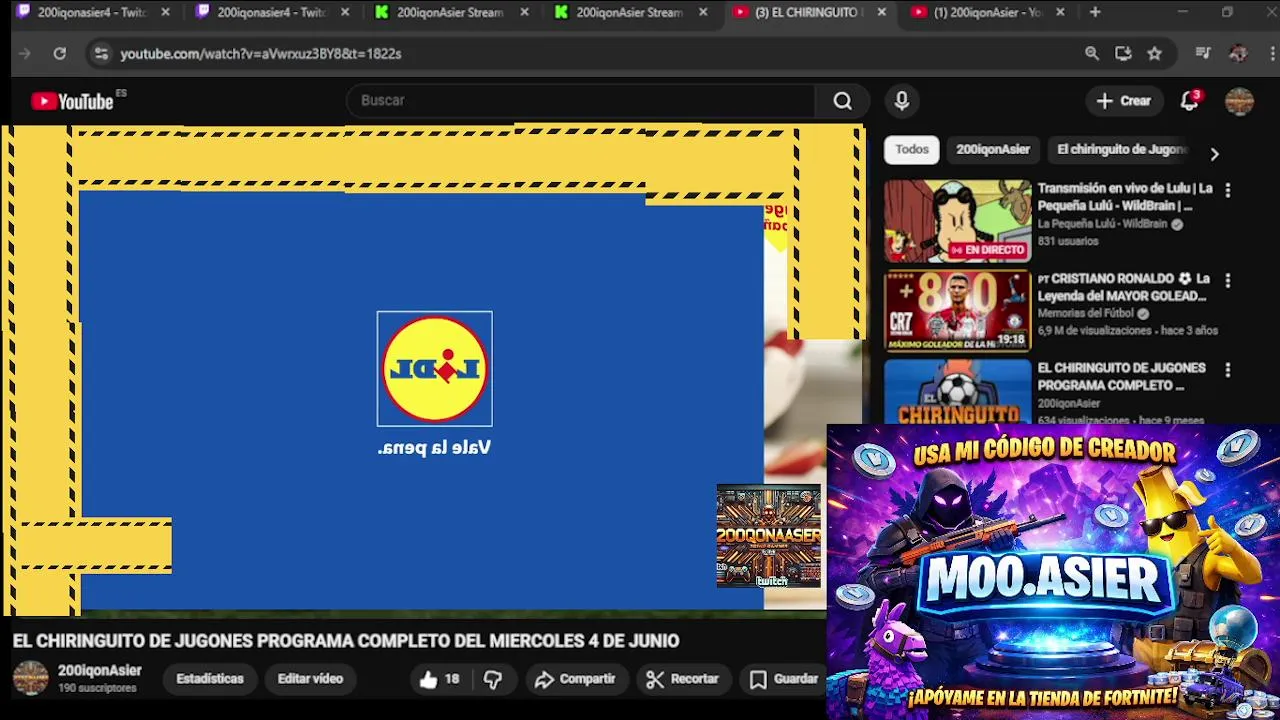Select El chiringuito de Jugones chip
1280x720 pixels.
coord(1121,150)
